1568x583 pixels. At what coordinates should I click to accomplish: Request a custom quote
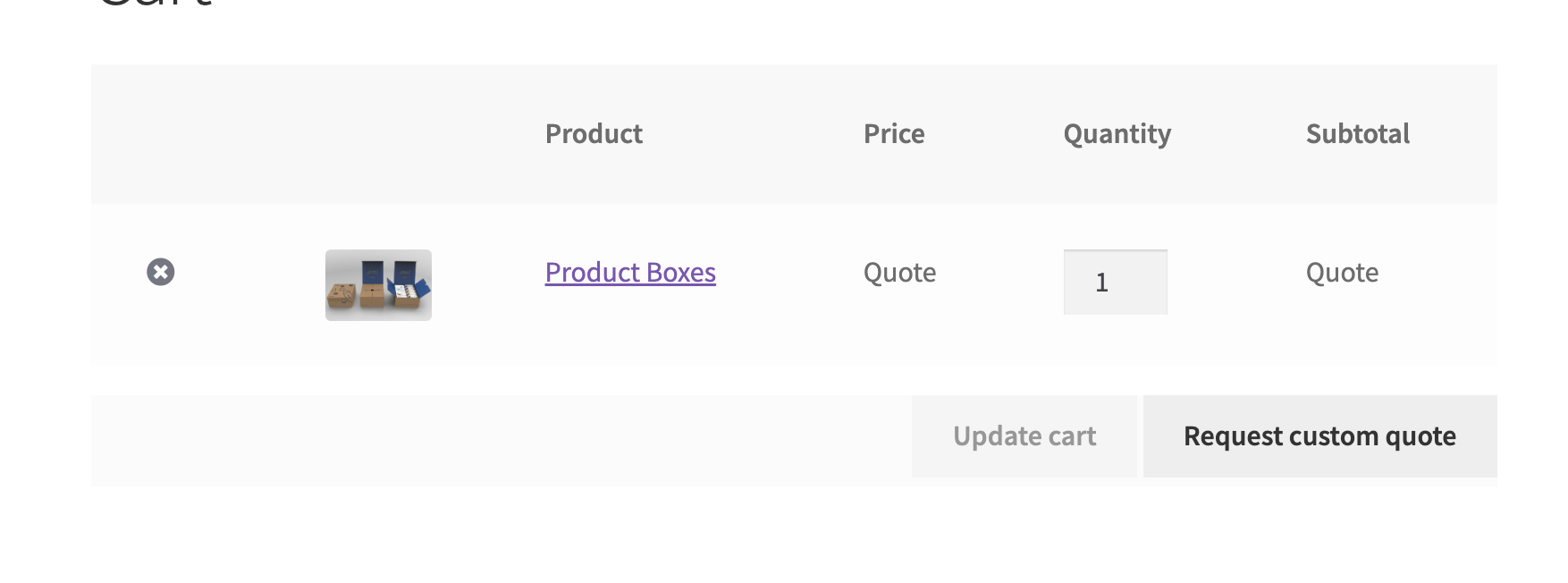1319,436
